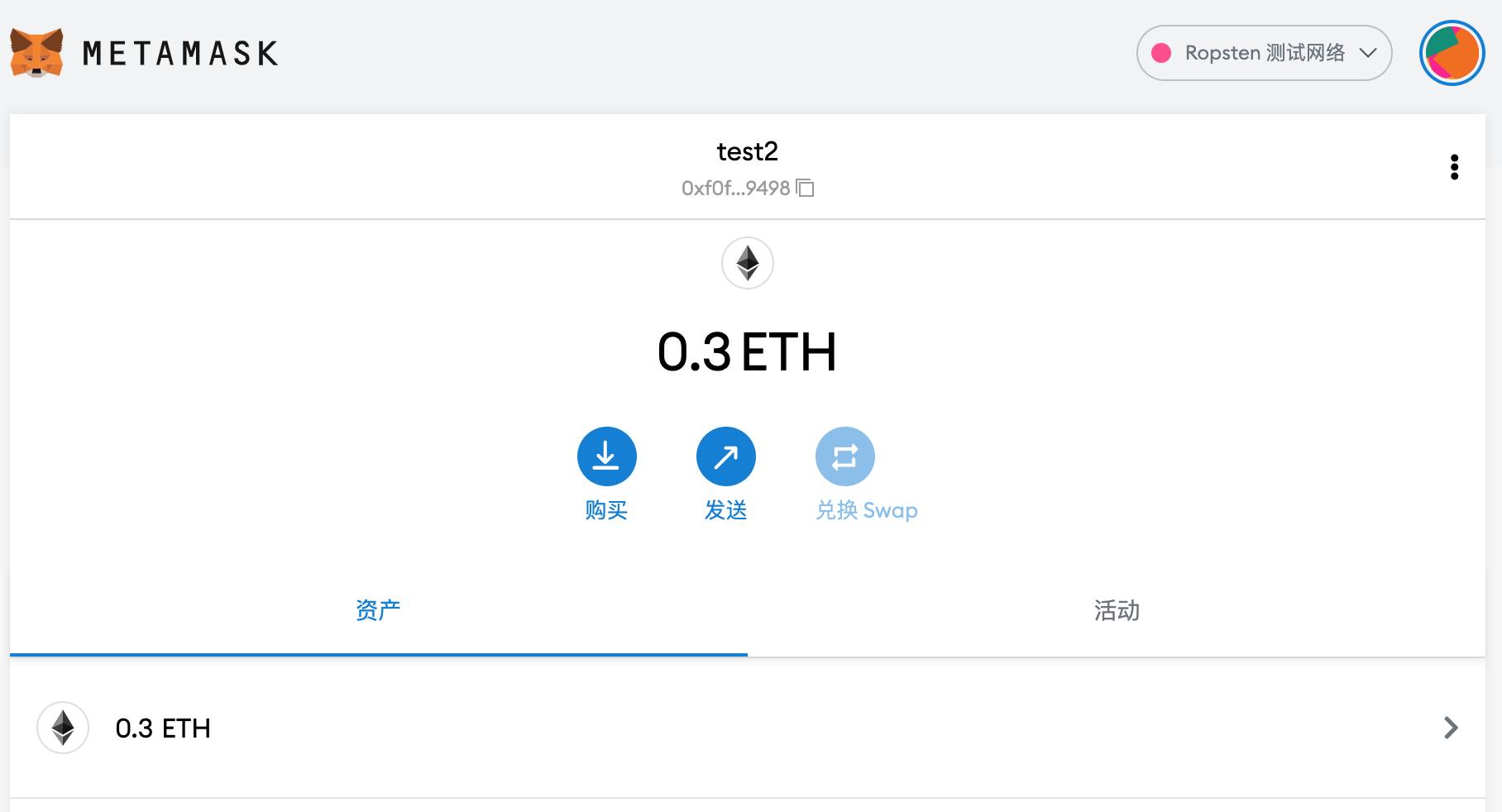The image size is (1502, 812).
Task: Select the 资产 tab
Action: [x=378, y=612]
